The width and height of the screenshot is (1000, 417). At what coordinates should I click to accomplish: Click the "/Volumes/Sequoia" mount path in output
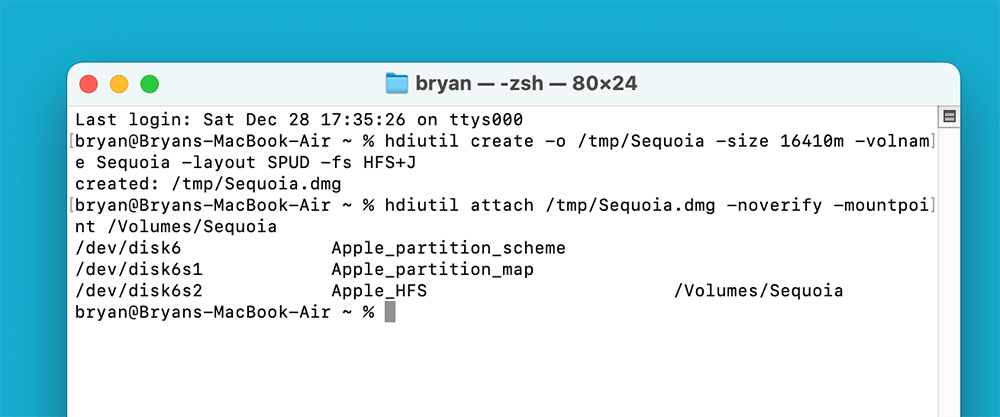point(759,291)
